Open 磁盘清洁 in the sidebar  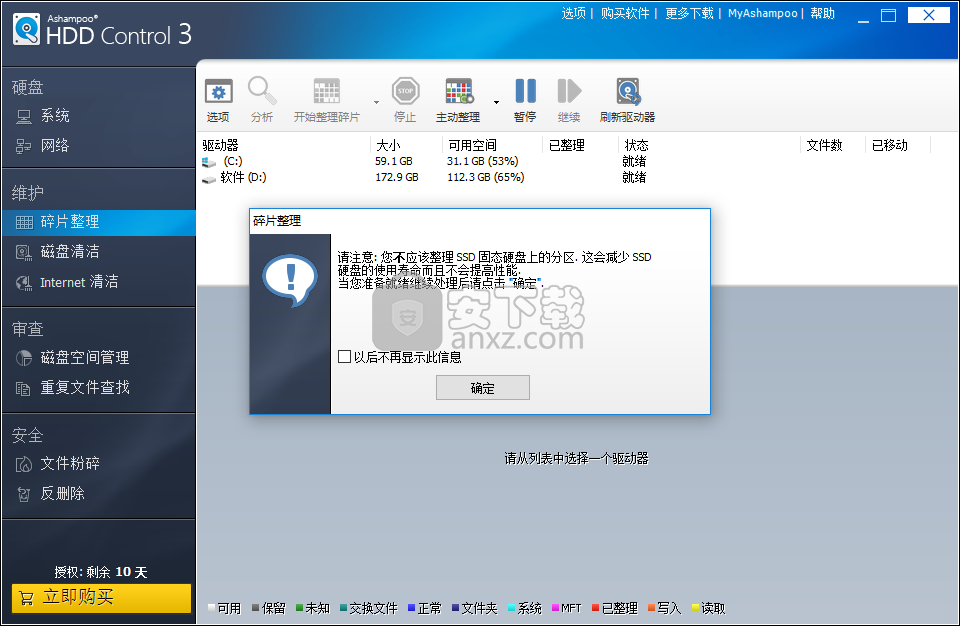click(x=99, y=252)
